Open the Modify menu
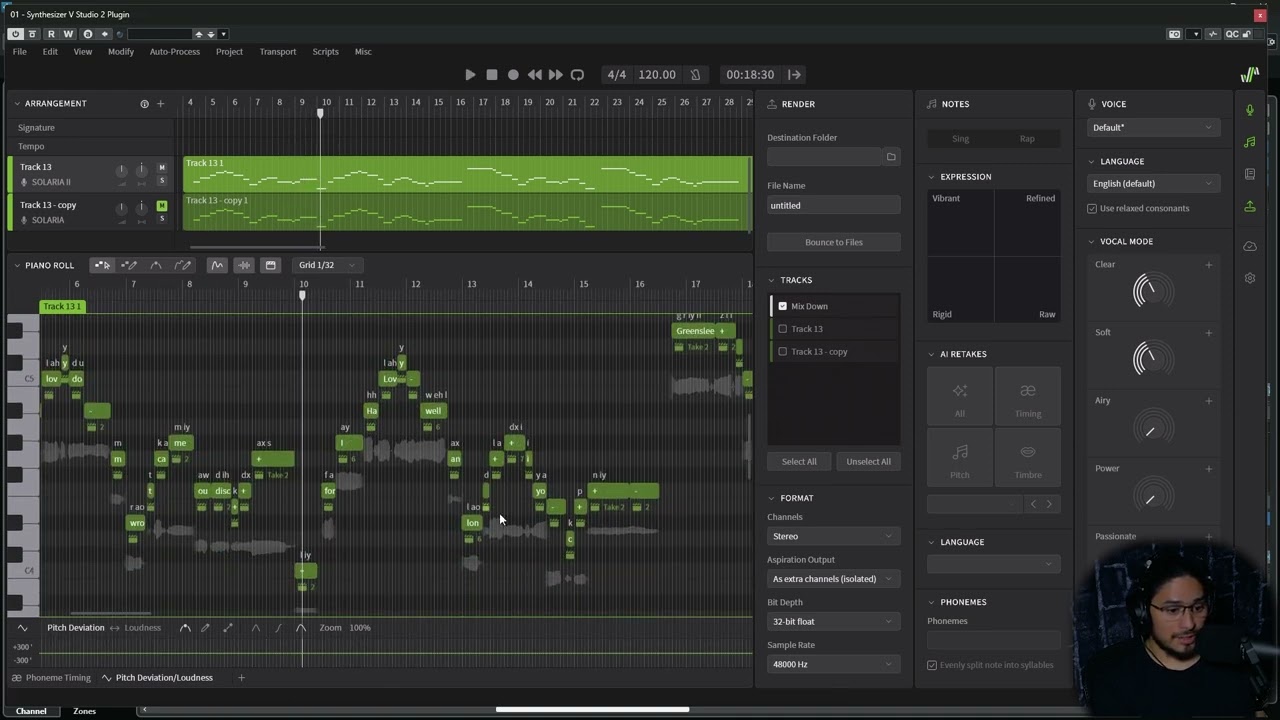The height and width of the screenshot is (720, 1280). point(121,52)
